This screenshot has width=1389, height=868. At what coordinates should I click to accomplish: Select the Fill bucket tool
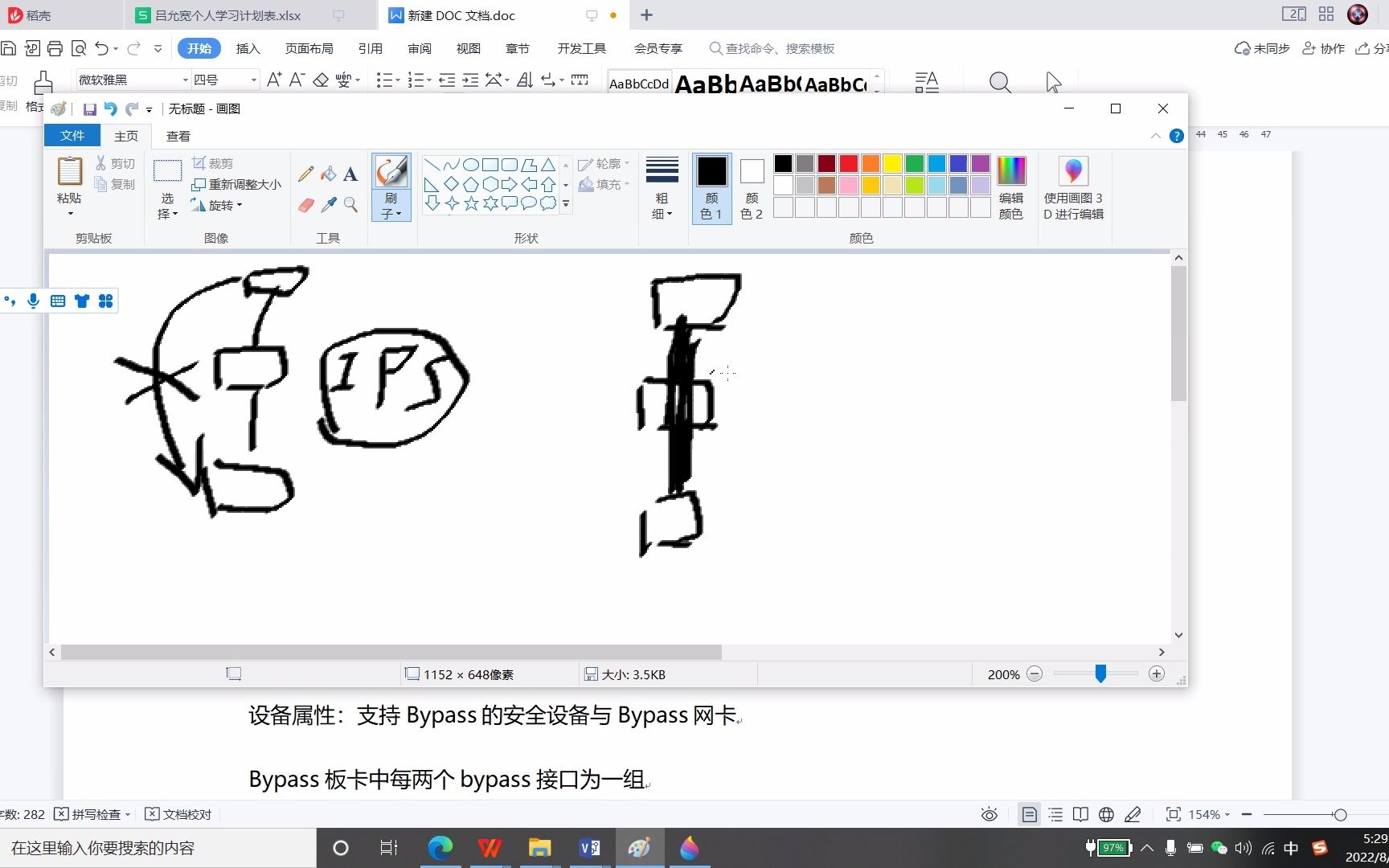click(328, 174)
